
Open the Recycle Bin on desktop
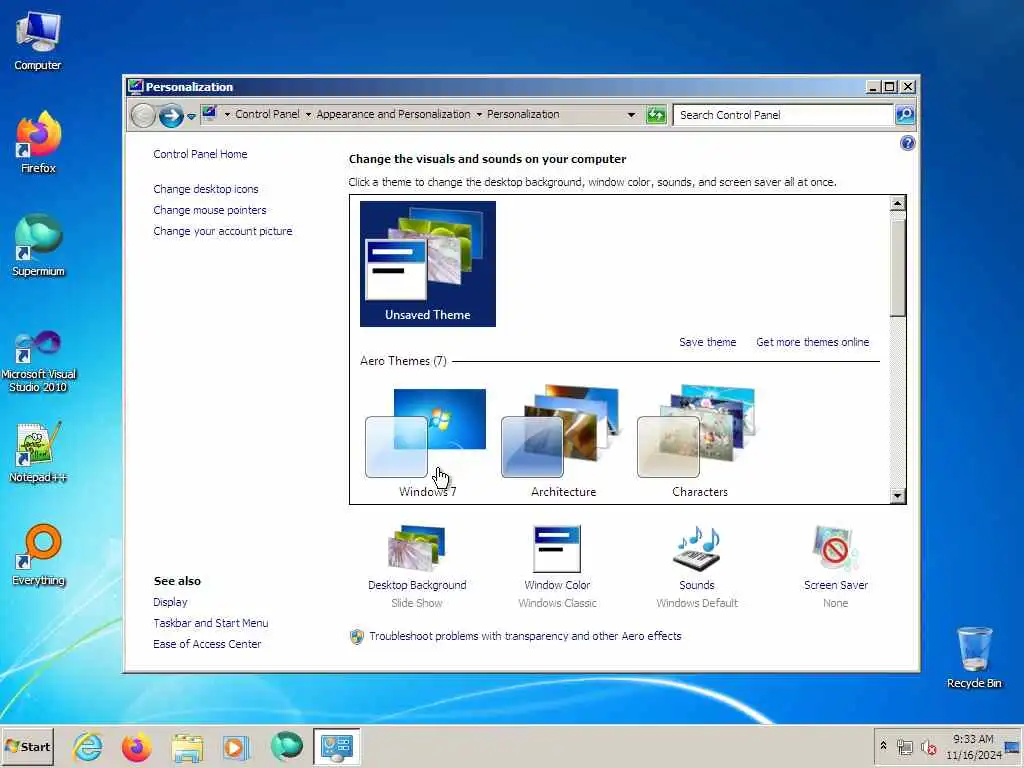click(x=974, y=658)
